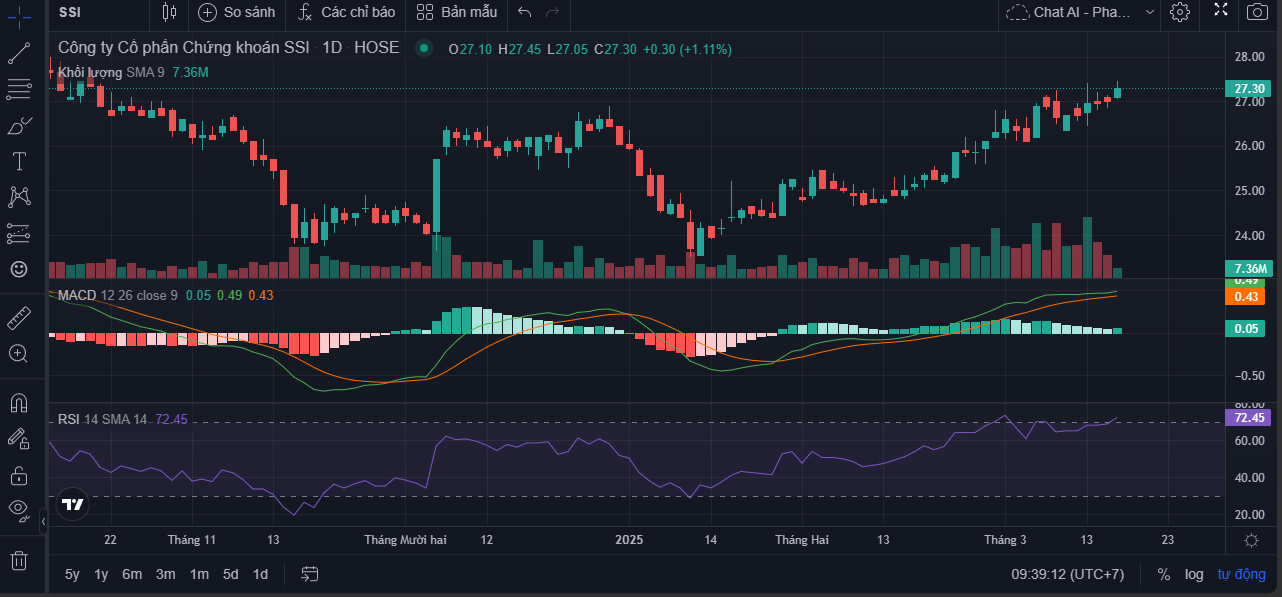The height and width of the screenshot is (597, 1282).
Task: Toggle the lock all drawings icon
Action: point(19,474)
